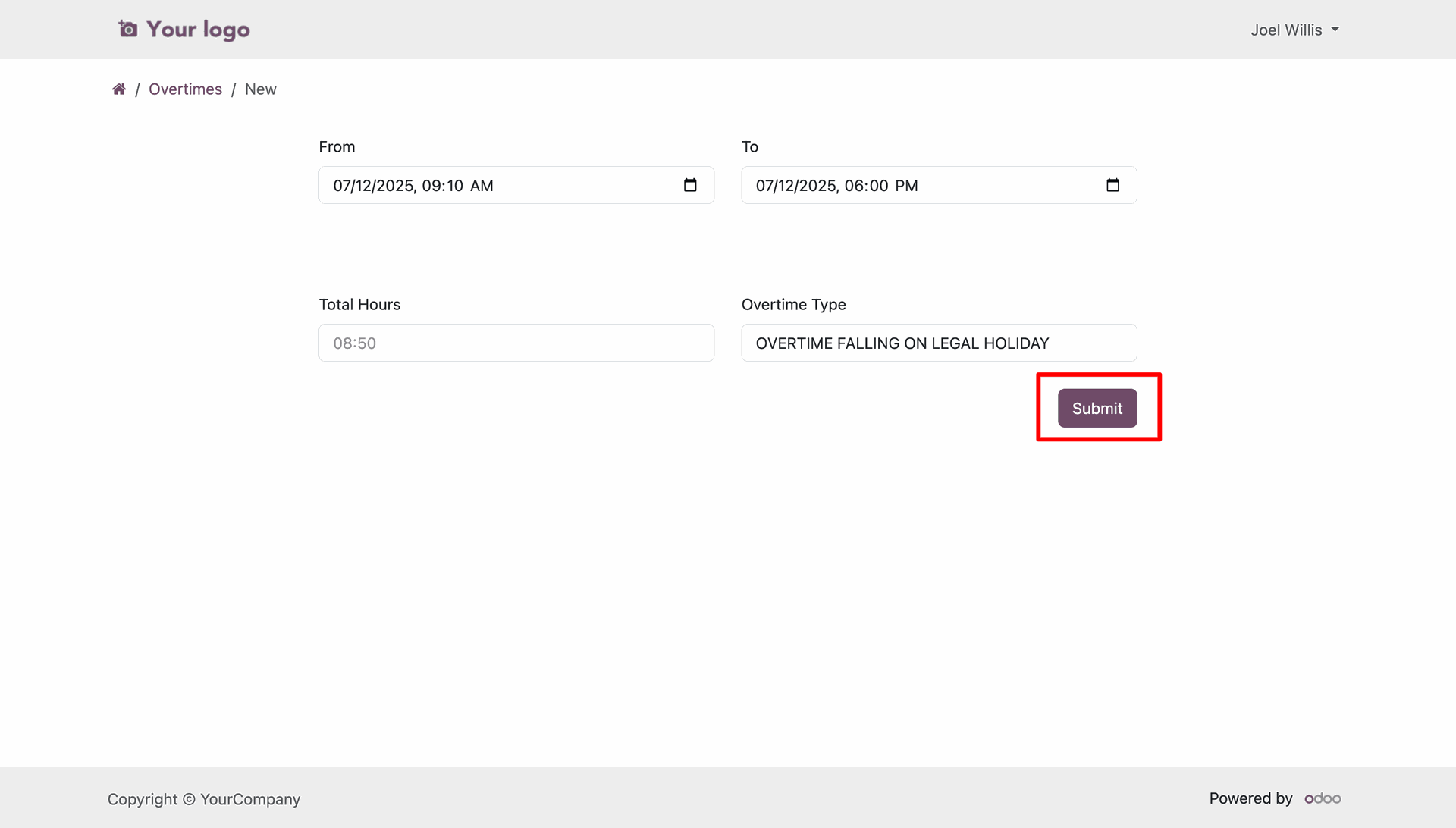Click the home icon in breadcrumb
This screenshot has height=828, width=1456.
(119, 89)
